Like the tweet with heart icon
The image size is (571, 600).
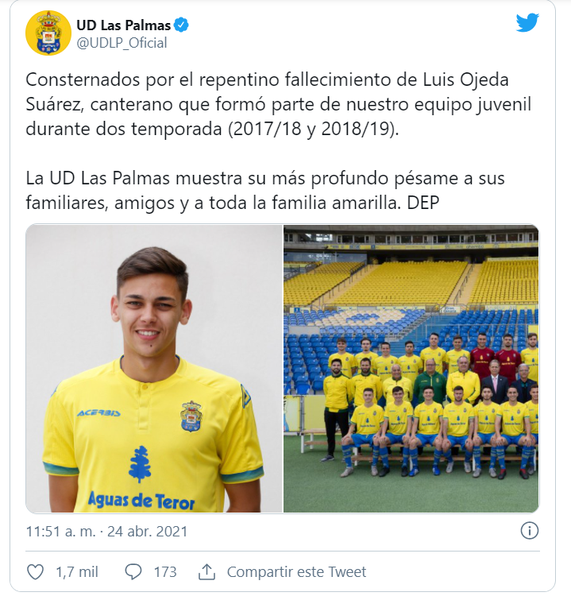click(35, 572)
